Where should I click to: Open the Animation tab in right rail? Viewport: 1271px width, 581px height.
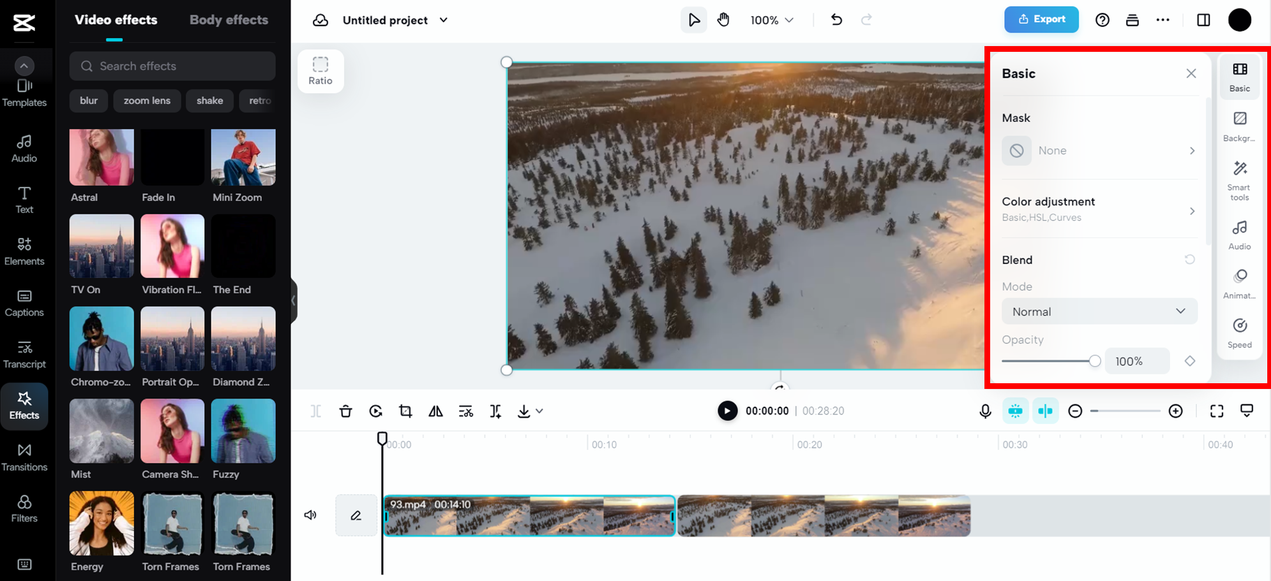click(1240, 283)
